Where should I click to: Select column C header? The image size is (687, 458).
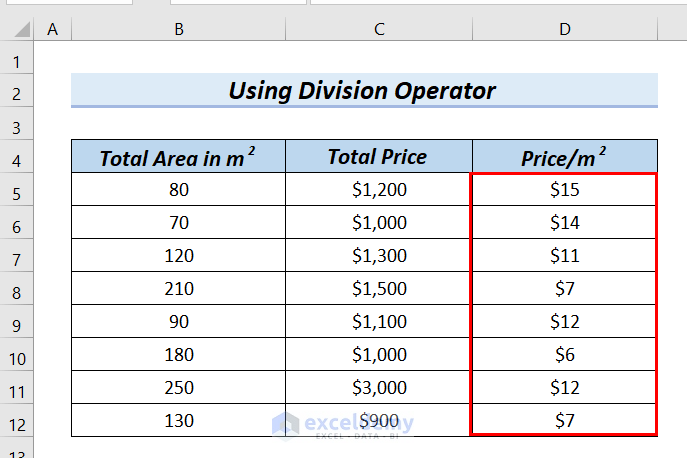pyautogui.click(x=379, y=30)
